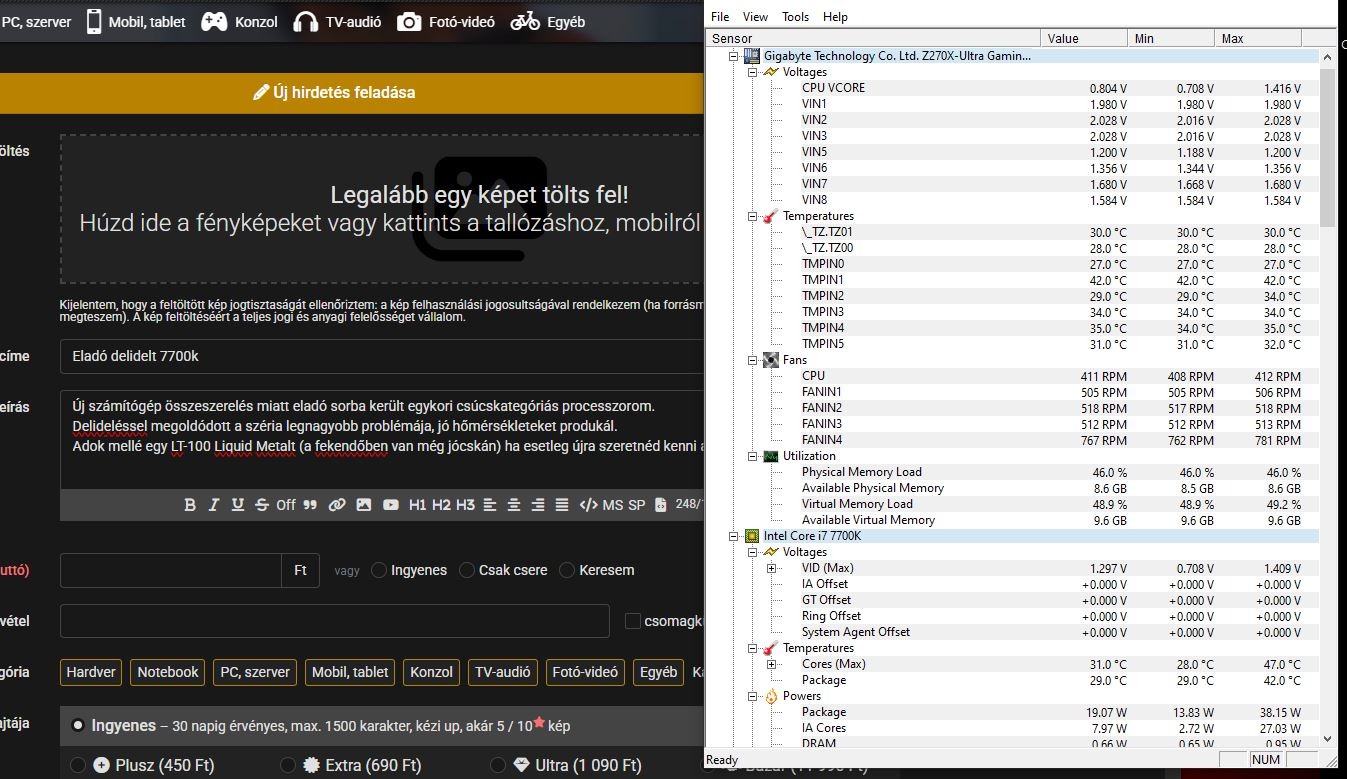The width and height of the screenshot is (1347, 779).
Task: Apply H1 heading format
Action: pos(418,505)
